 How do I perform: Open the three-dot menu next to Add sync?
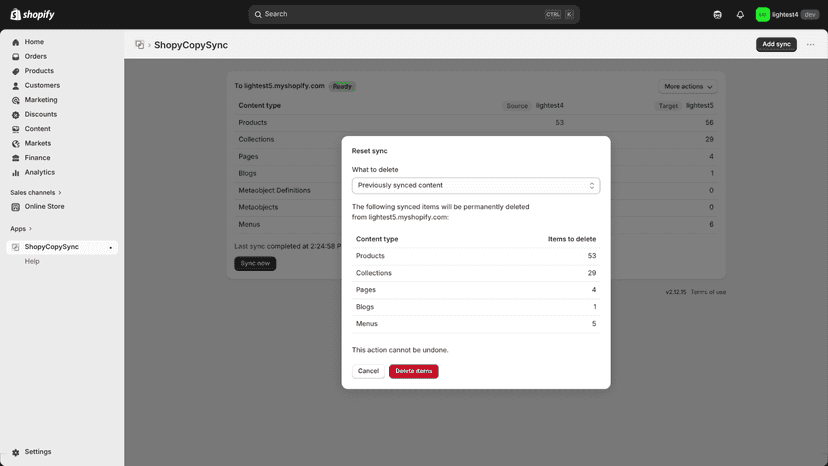811,44
